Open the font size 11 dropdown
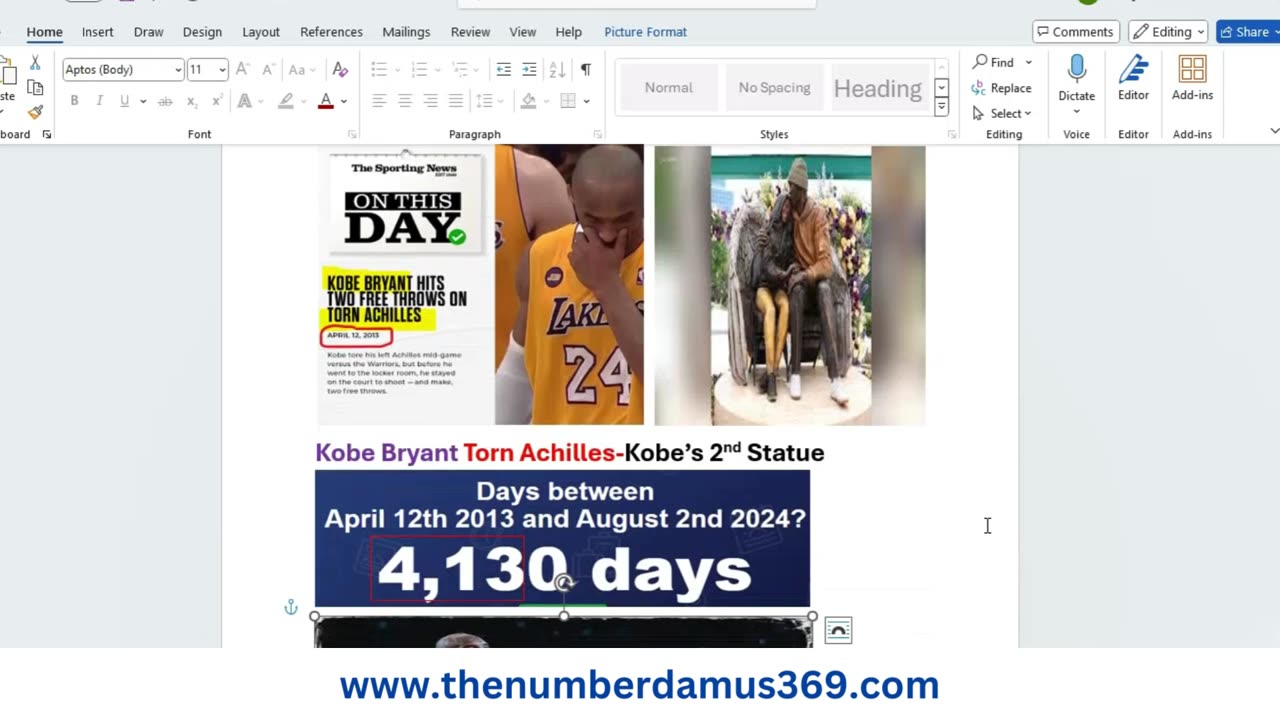1280x720 pixels. coord(222,70)
